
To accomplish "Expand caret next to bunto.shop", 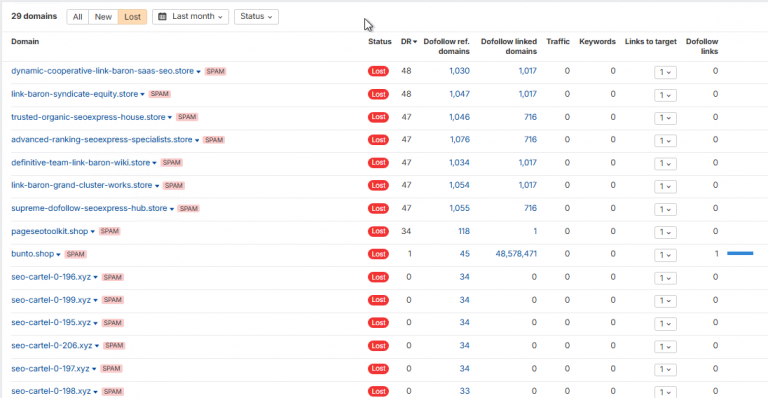I will 58,255.
